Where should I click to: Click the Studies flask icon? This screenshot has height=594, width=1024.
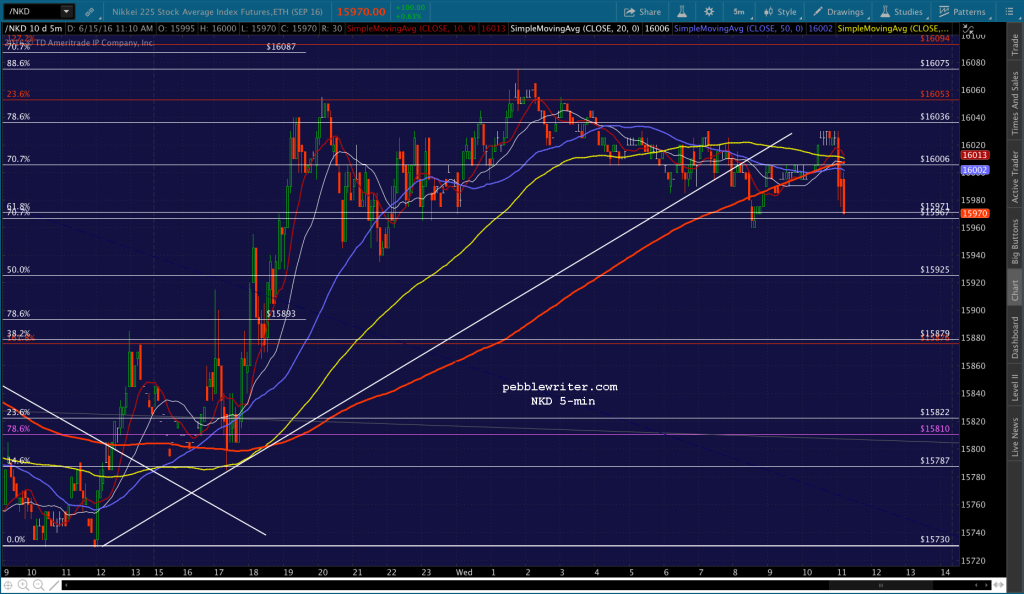point(885,12)
